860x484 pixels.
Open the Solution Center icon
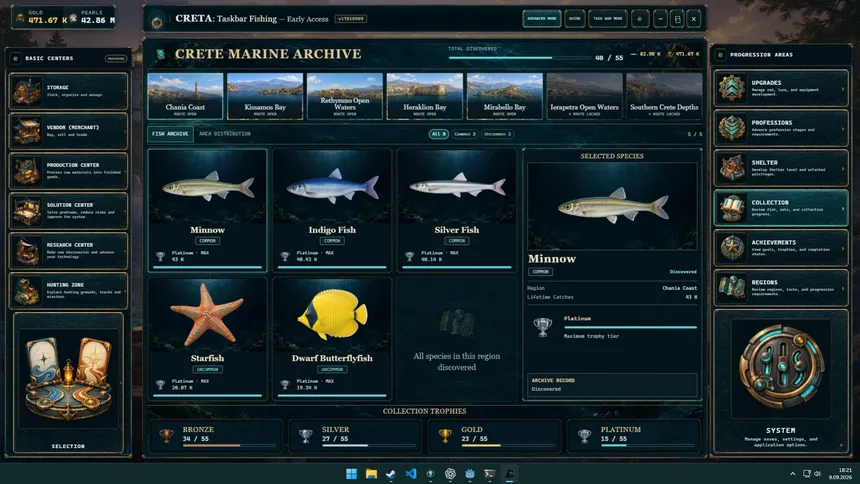point(27,211)
